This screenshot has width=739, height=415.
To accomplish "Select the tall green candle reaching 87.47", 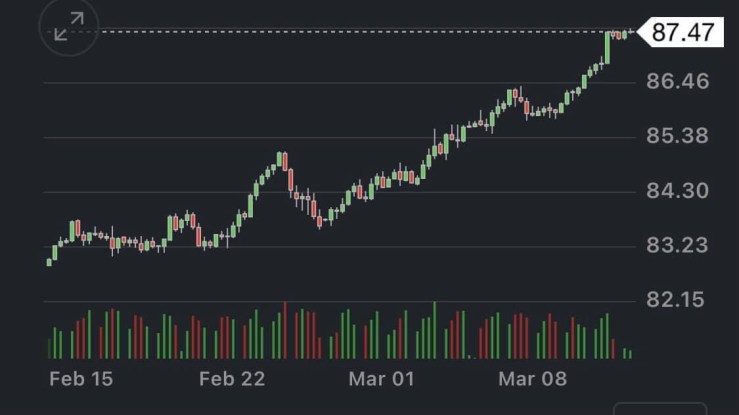I will pyautogui.click(x=607, y=48).
